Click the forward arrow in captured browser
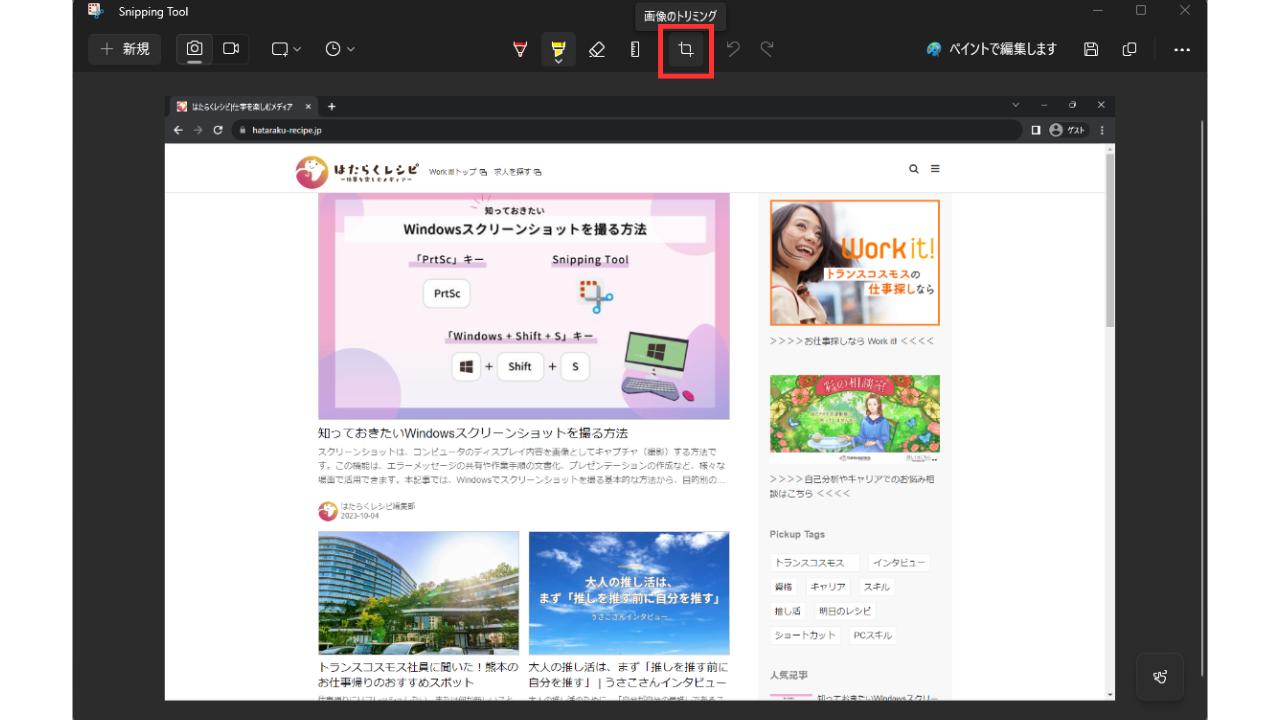Viewport: 1280px width, 720px height. point(198,130)
